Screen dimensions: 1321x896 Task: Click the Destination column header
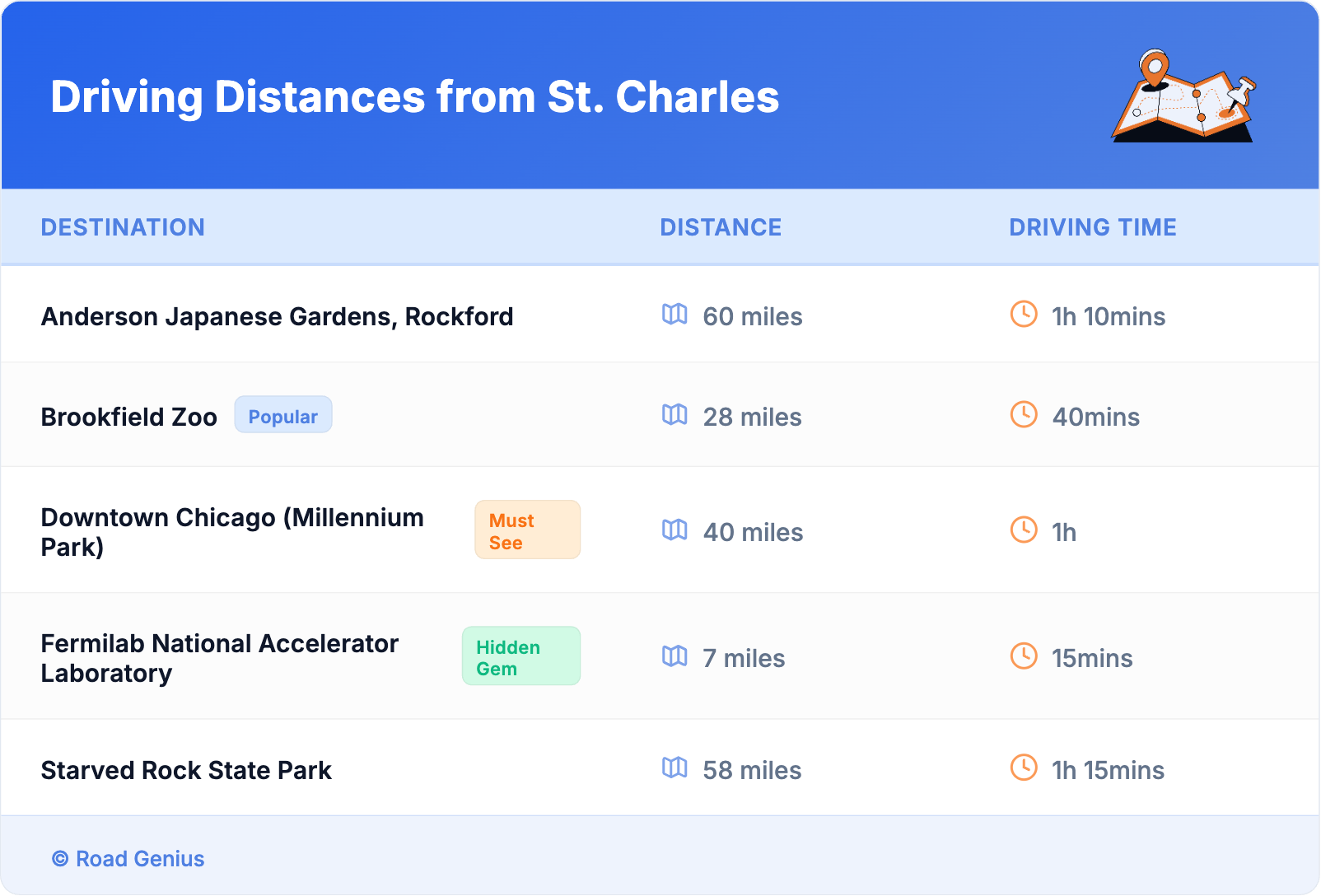pyautogui.click(x=123, y=227)
